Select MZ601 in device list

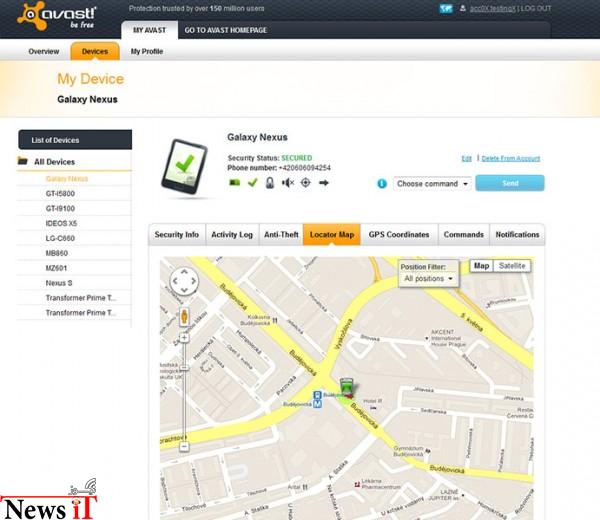[56, 268]
